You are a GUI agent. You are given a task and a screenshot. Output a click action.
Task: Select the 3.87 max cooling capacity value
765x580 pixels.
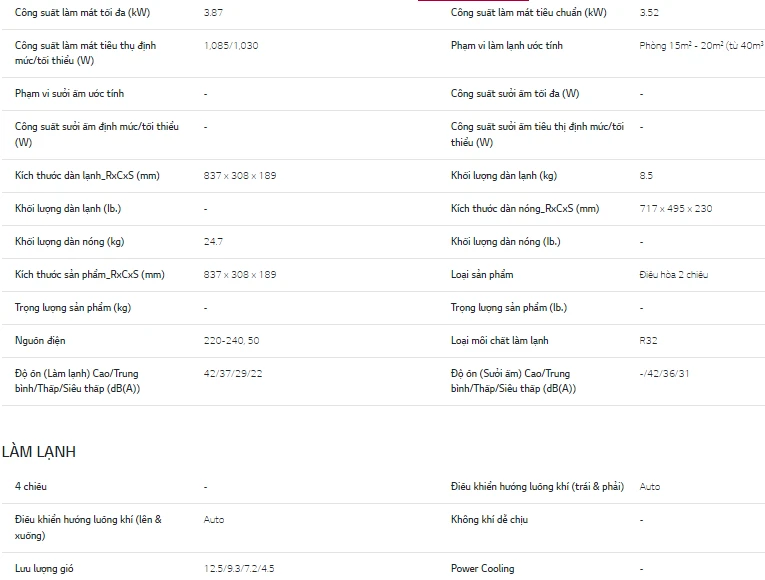pyautogui.click(x=213, y=13)
